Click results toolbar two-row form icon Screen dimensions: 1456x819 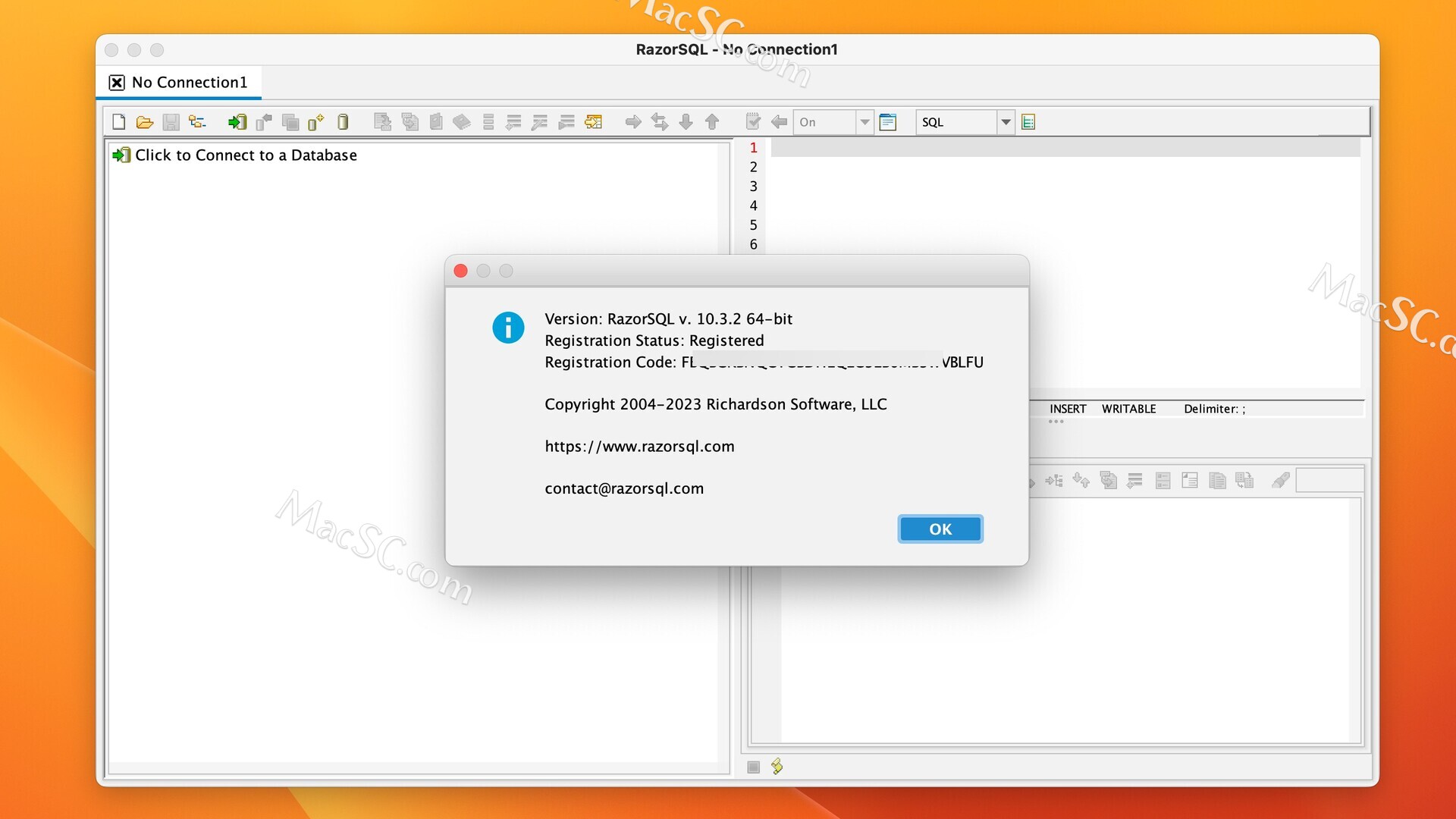coord(1163,481)
